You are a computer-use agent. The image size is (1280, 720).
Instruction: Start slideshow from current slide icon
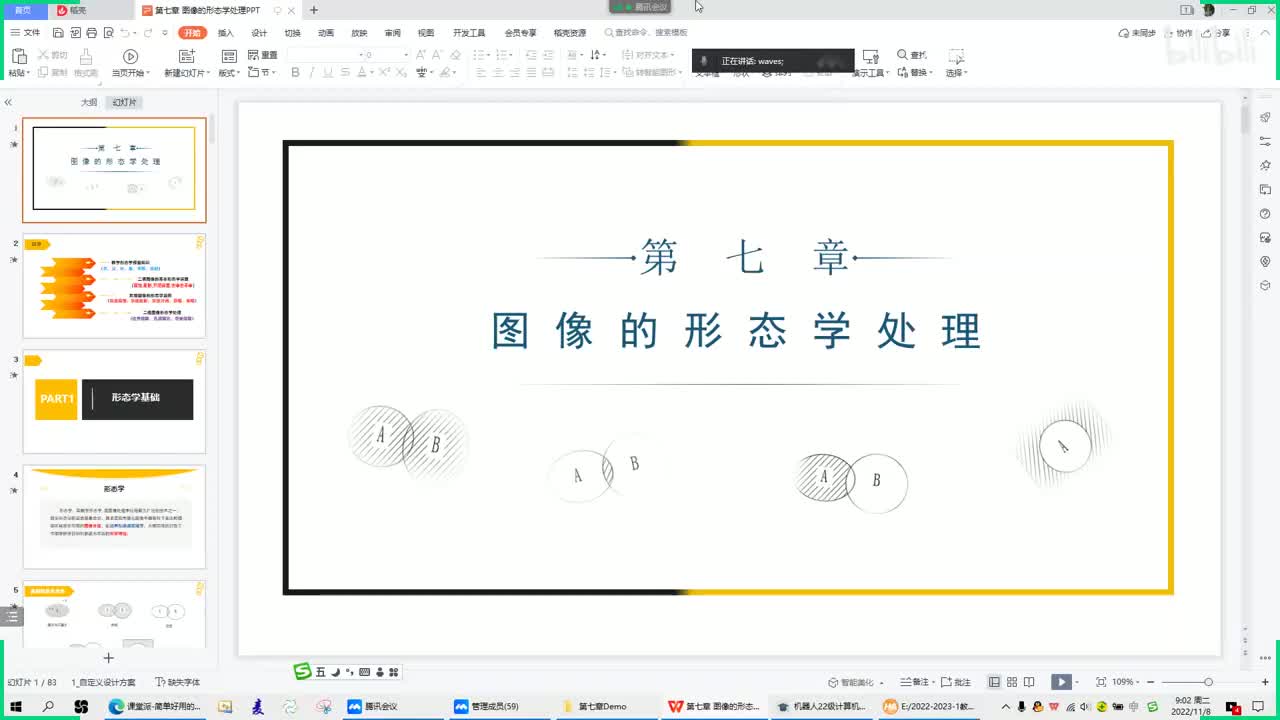click(130, 57)
